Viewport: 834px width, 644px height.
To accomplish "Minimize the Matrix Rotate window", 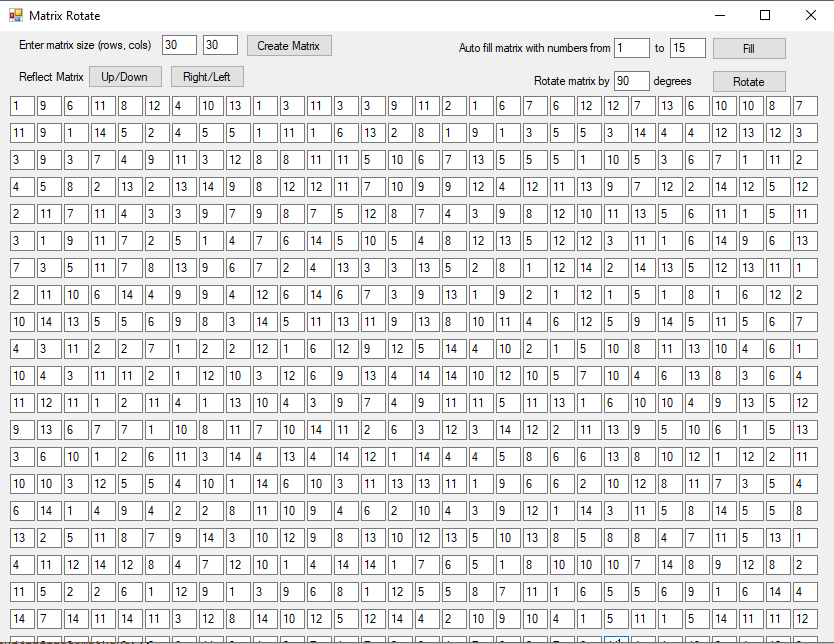I will [x=720, y=15].
